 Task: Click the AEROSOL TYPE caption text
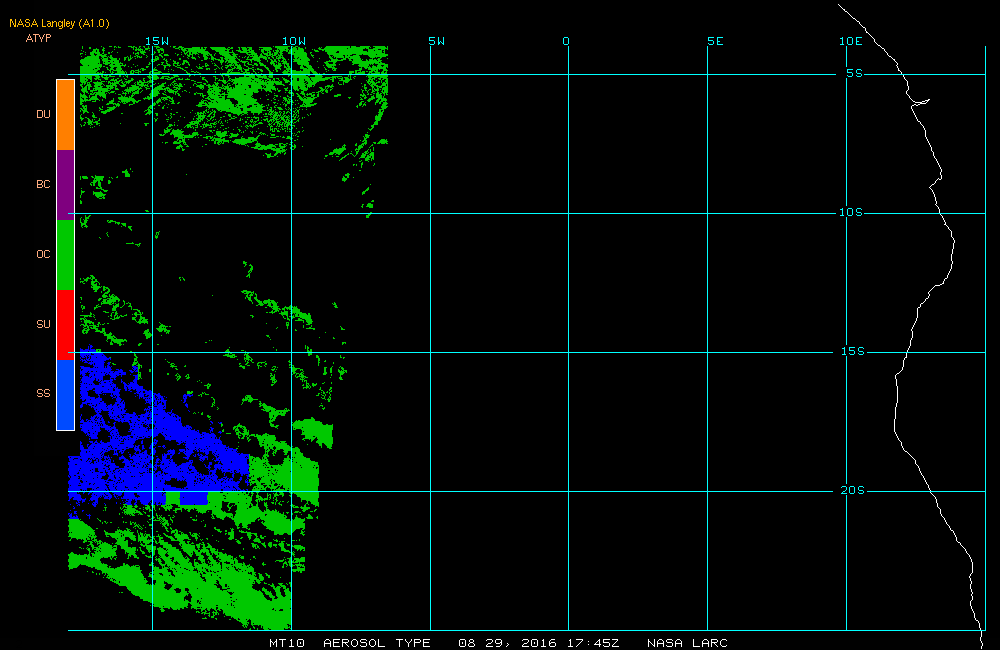377,643
